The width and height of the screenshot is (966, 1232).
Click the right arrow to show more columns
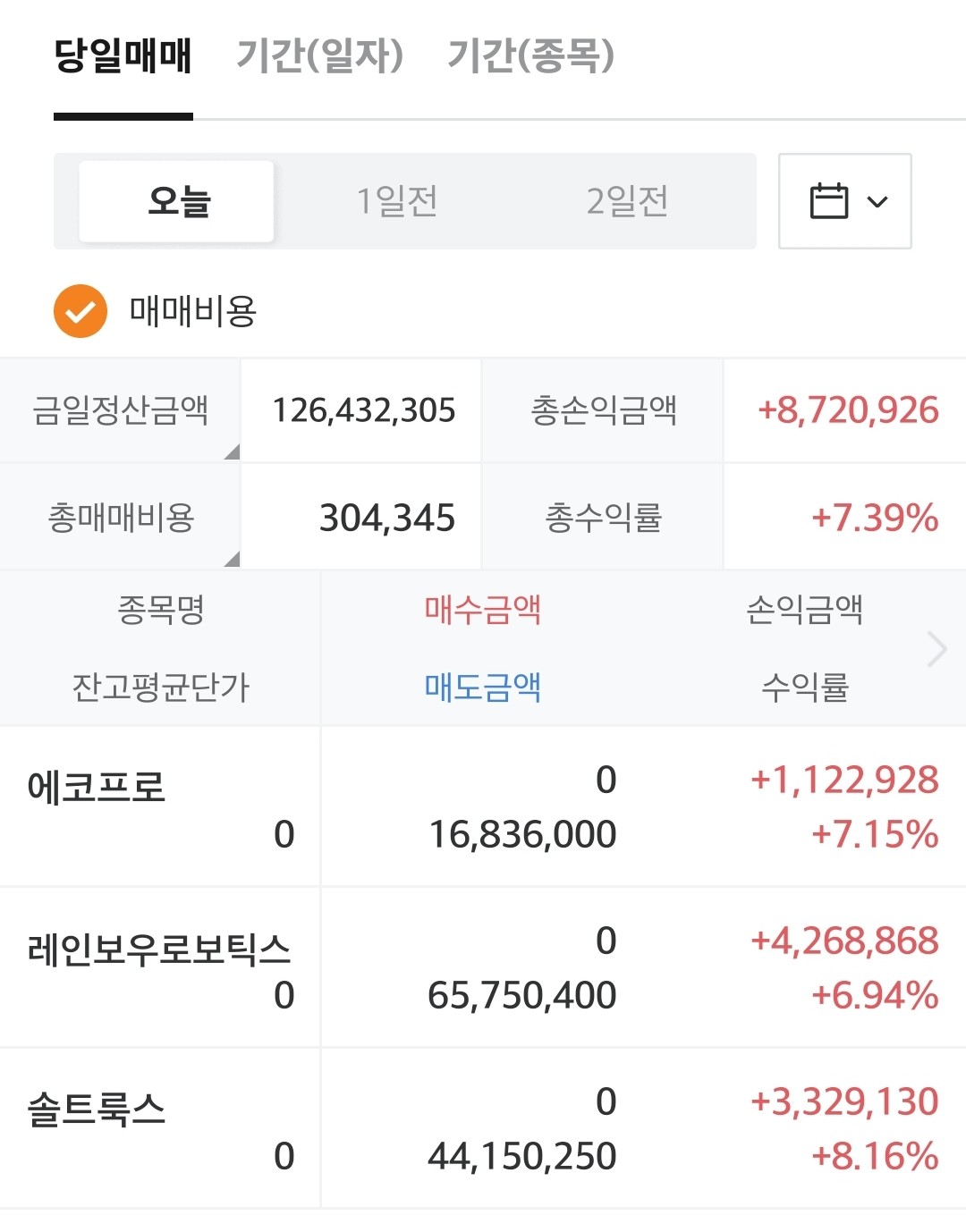(x=936, y=649)
